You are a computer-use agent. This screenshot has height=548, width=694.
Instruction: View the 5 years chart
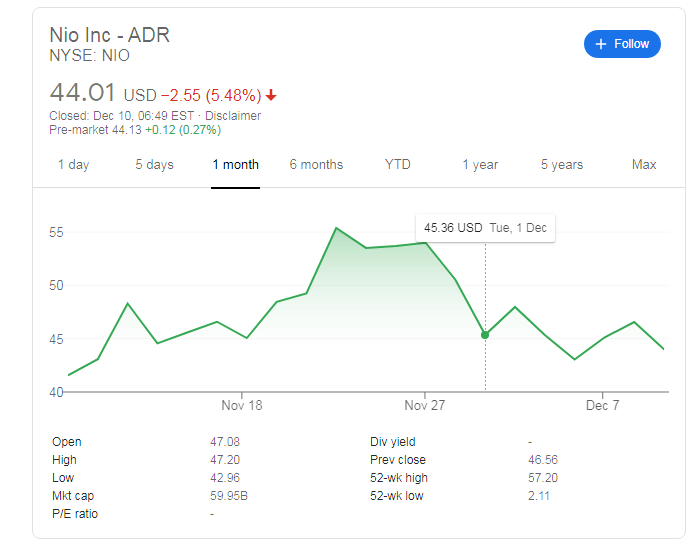click(562, 165)
